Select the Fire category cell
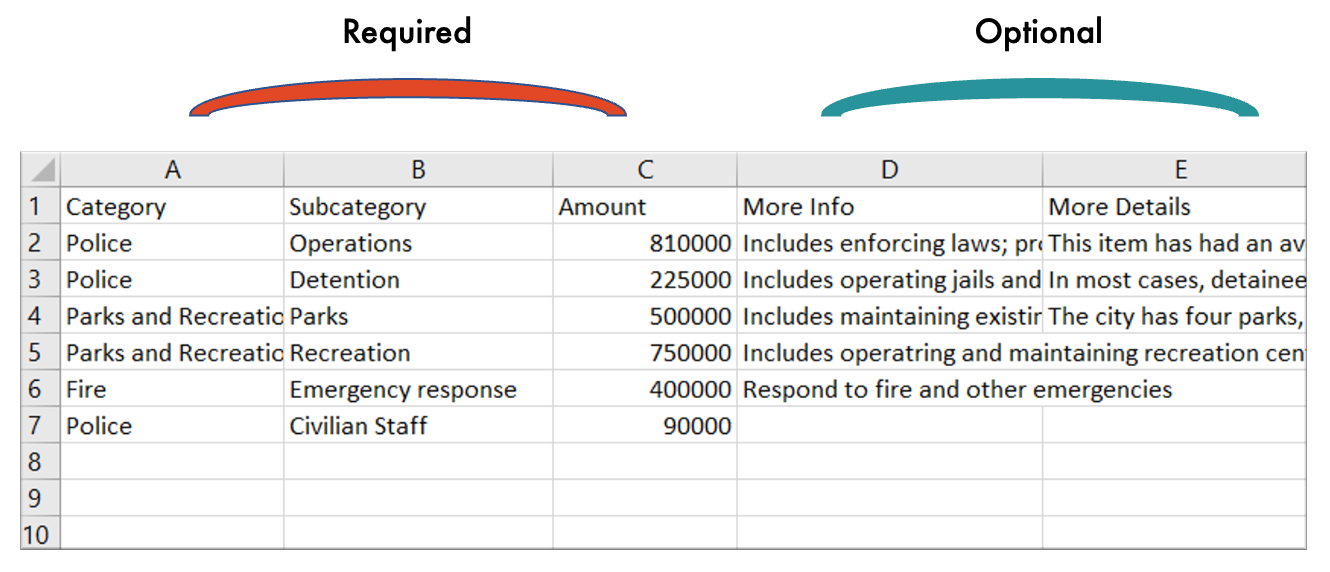The width and height of the screenshot is (1330, 572). pos(172,390)
